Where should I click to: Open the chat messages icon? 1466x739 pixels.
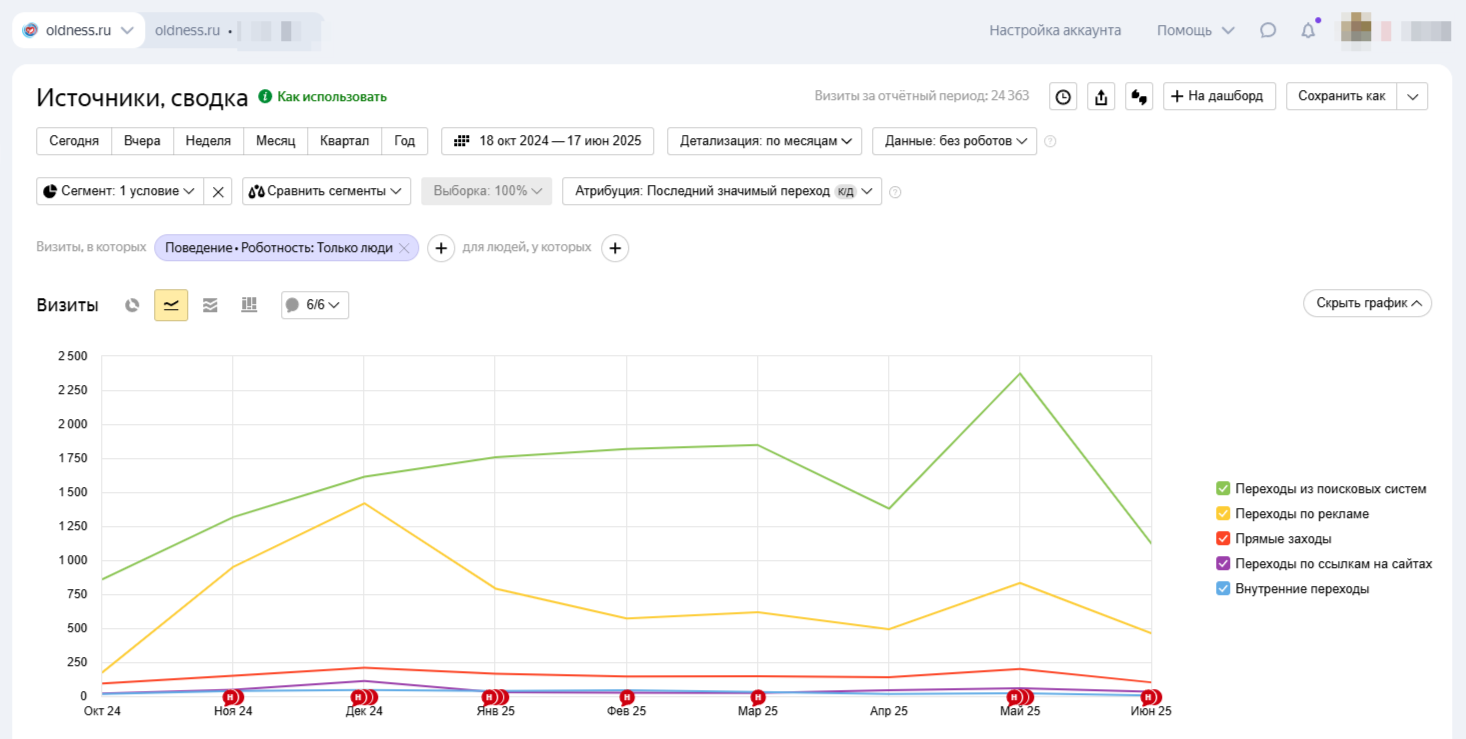point(1268,30)
